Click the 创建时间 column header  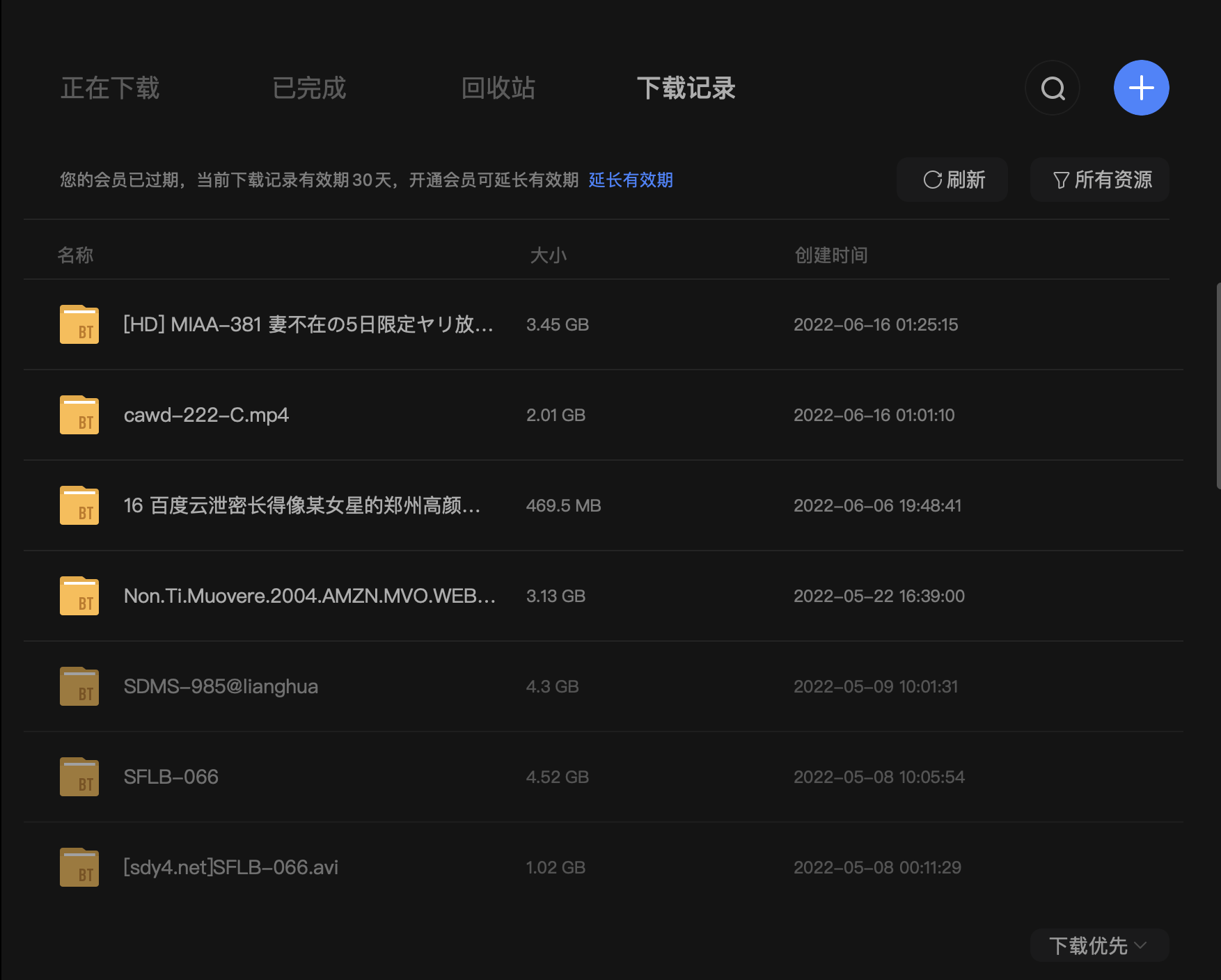(831, 255)
